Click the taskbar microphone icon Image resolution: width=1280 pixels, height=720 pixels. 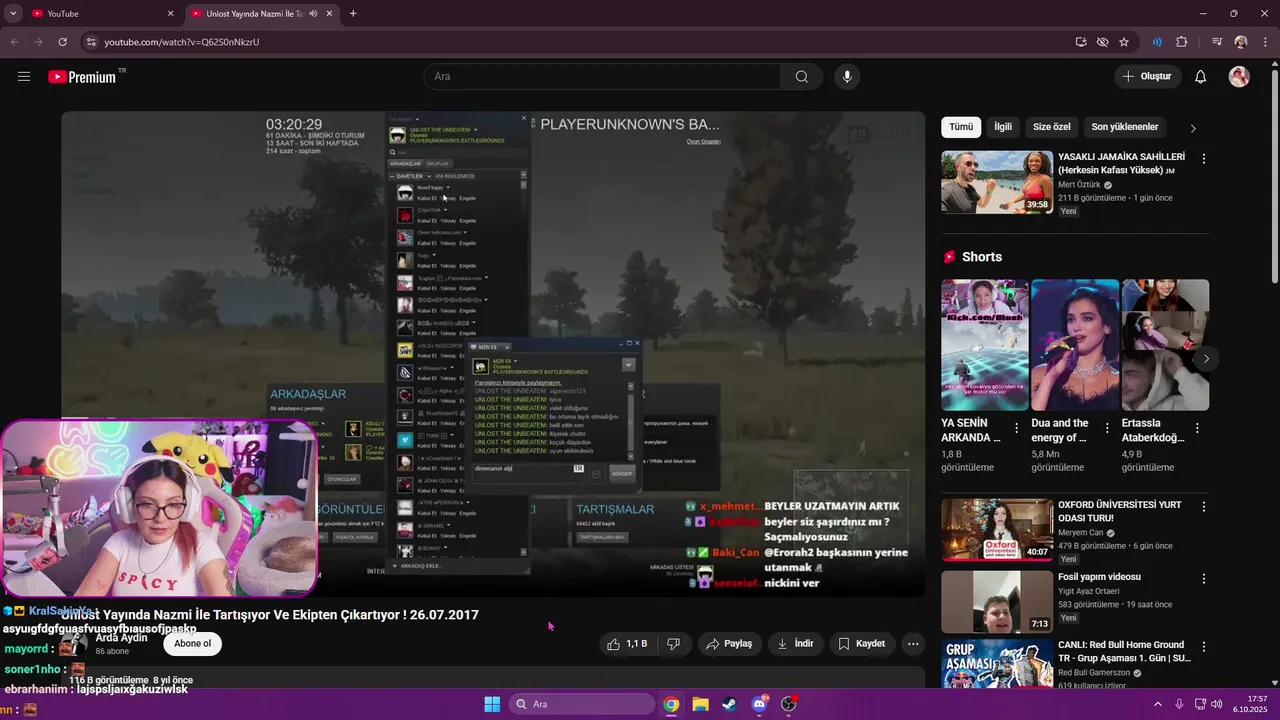[1179, 704]
